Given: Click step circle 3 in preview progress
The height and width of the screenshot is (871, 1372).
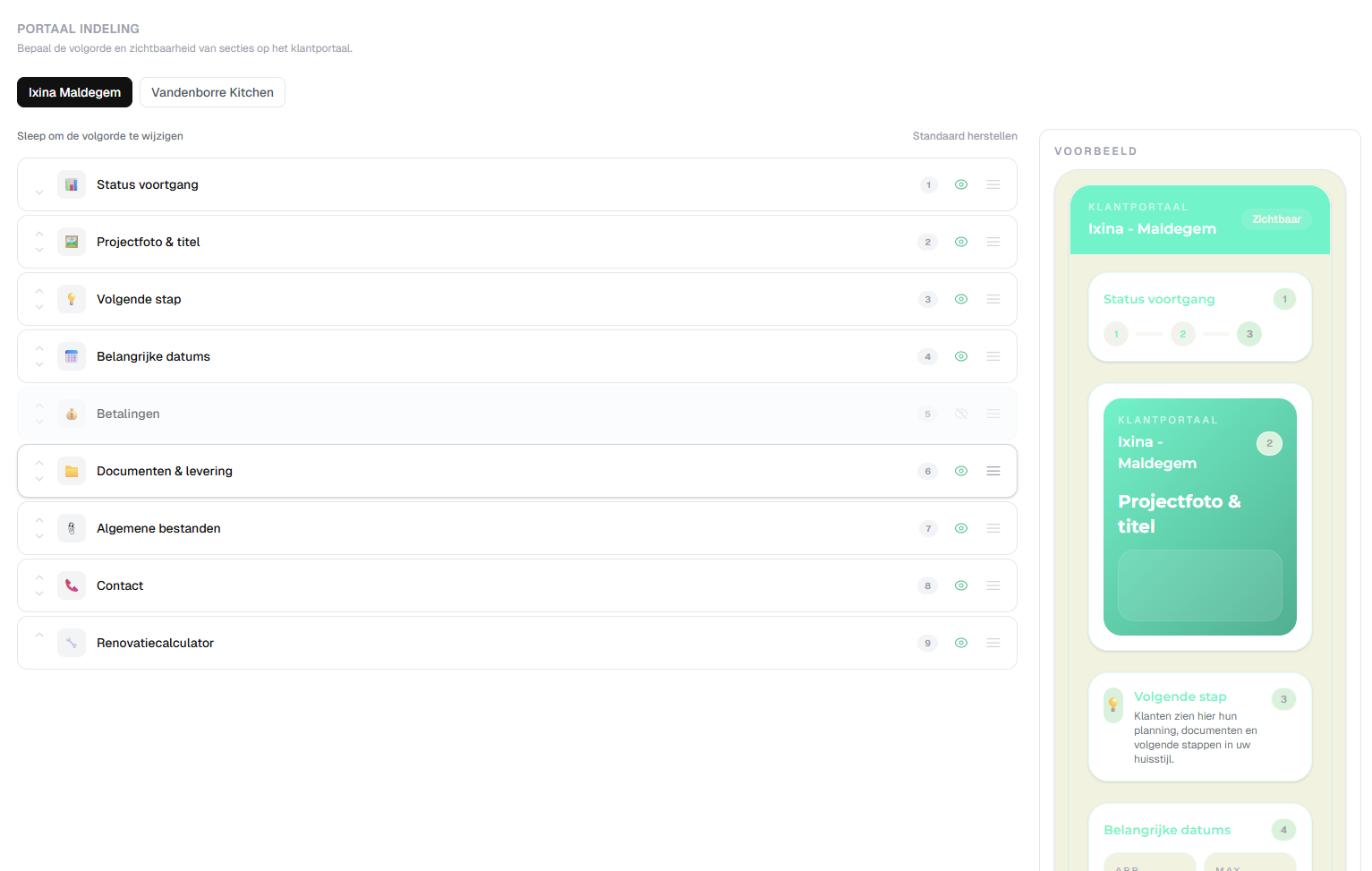Looking at the screenshot, I should click(1249, 334).
